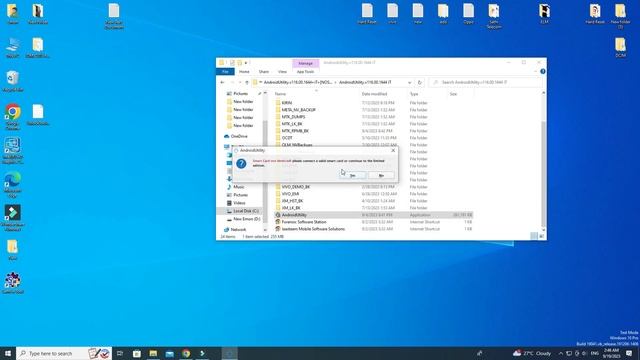Open File Explorer from the taskbar

tap(153, 353)
